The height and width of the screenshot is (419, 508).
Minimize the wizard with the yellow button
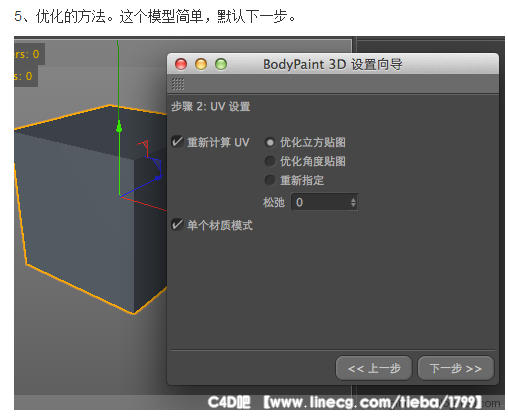tap(201, 64)
